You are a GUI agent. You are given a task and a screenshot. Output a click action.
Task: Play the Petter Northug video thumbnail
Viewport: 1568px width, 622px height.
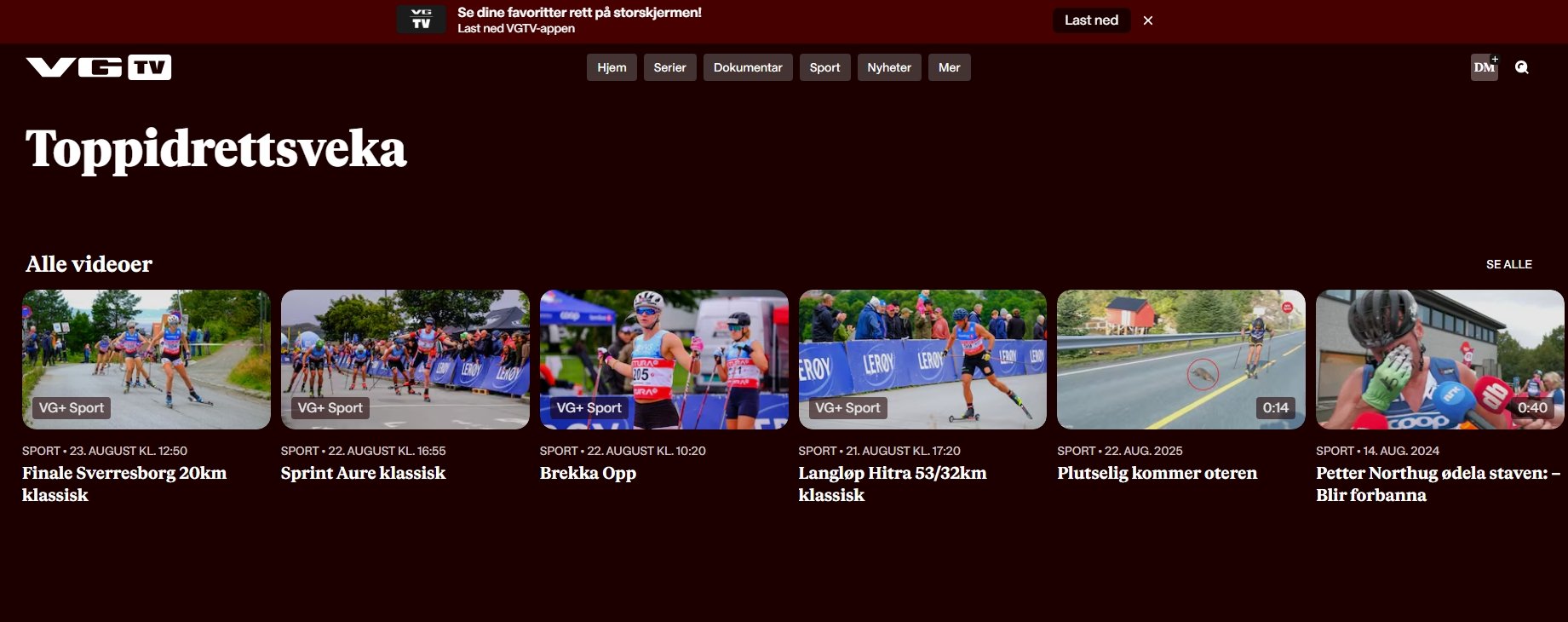tap(1440, 360)
